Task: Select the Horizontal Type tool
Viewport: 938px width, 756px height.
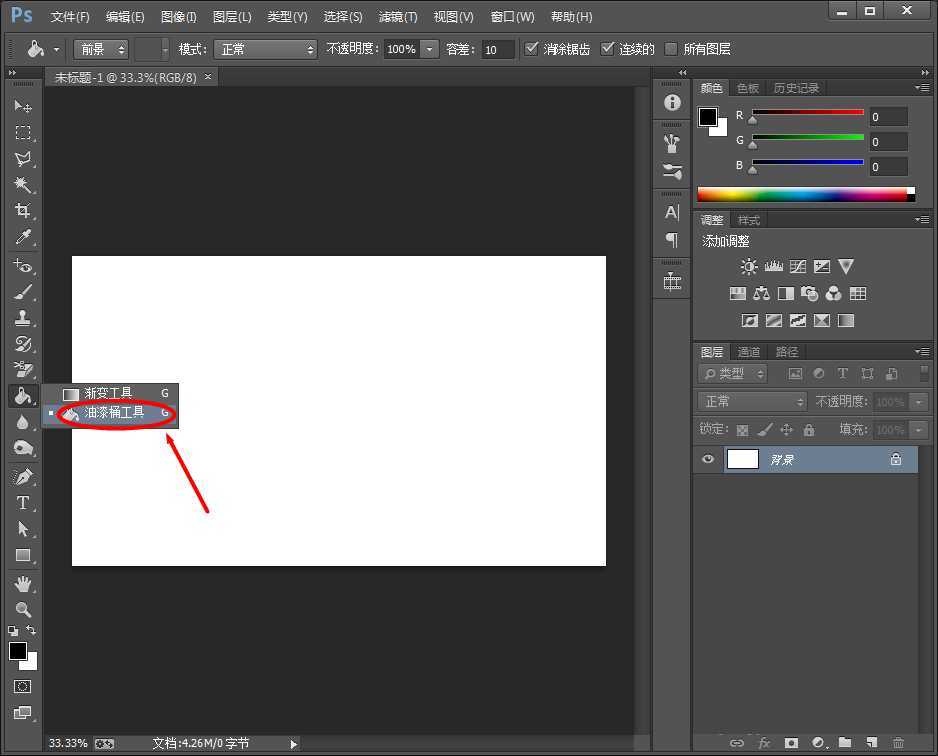Action: coord(24,502)
